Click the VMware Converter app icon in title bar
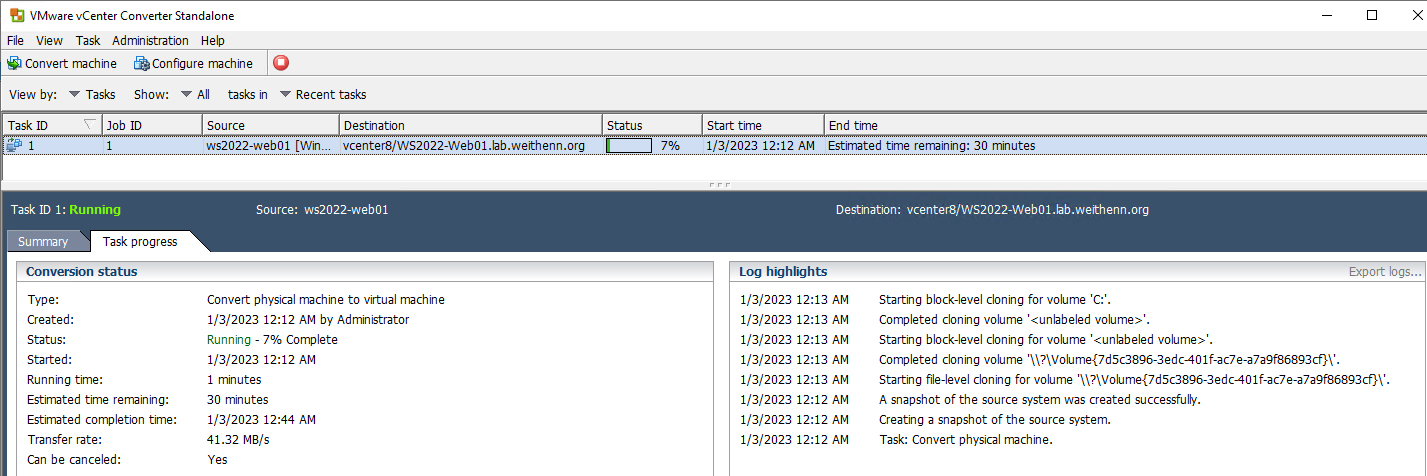 pos(15,15)
